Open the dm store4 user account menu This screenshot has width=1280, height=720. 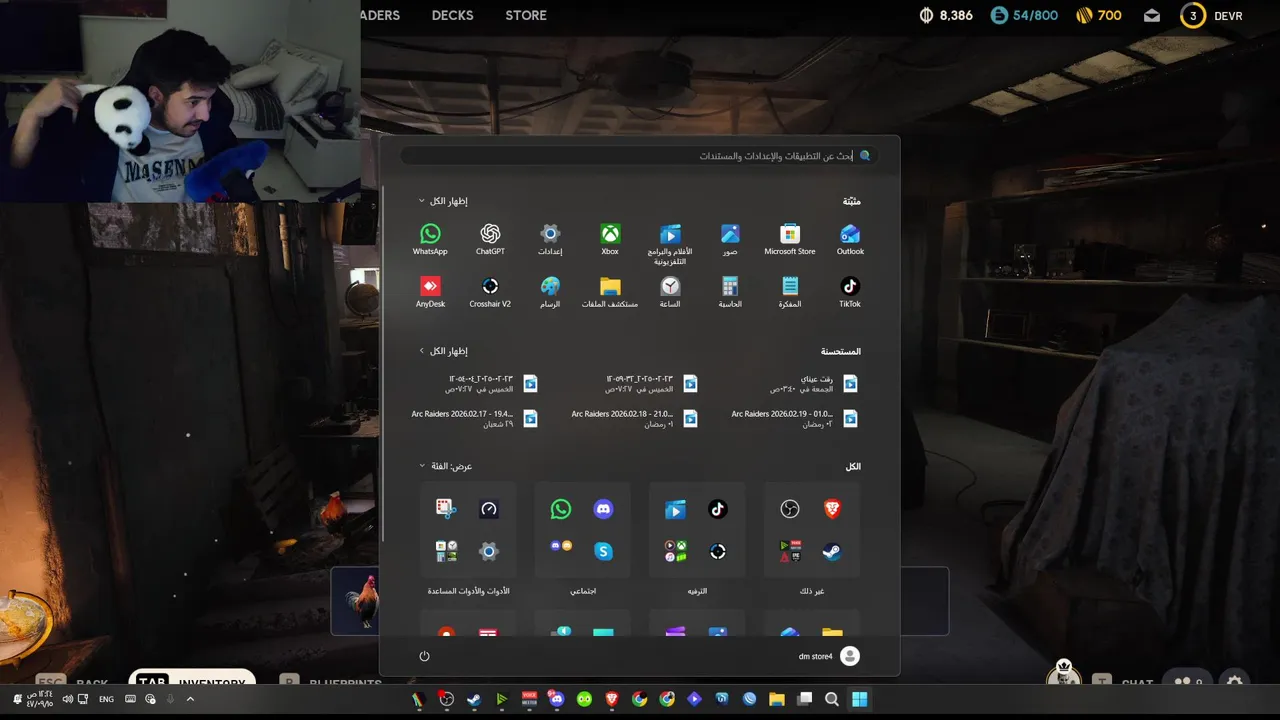[829, 656]
